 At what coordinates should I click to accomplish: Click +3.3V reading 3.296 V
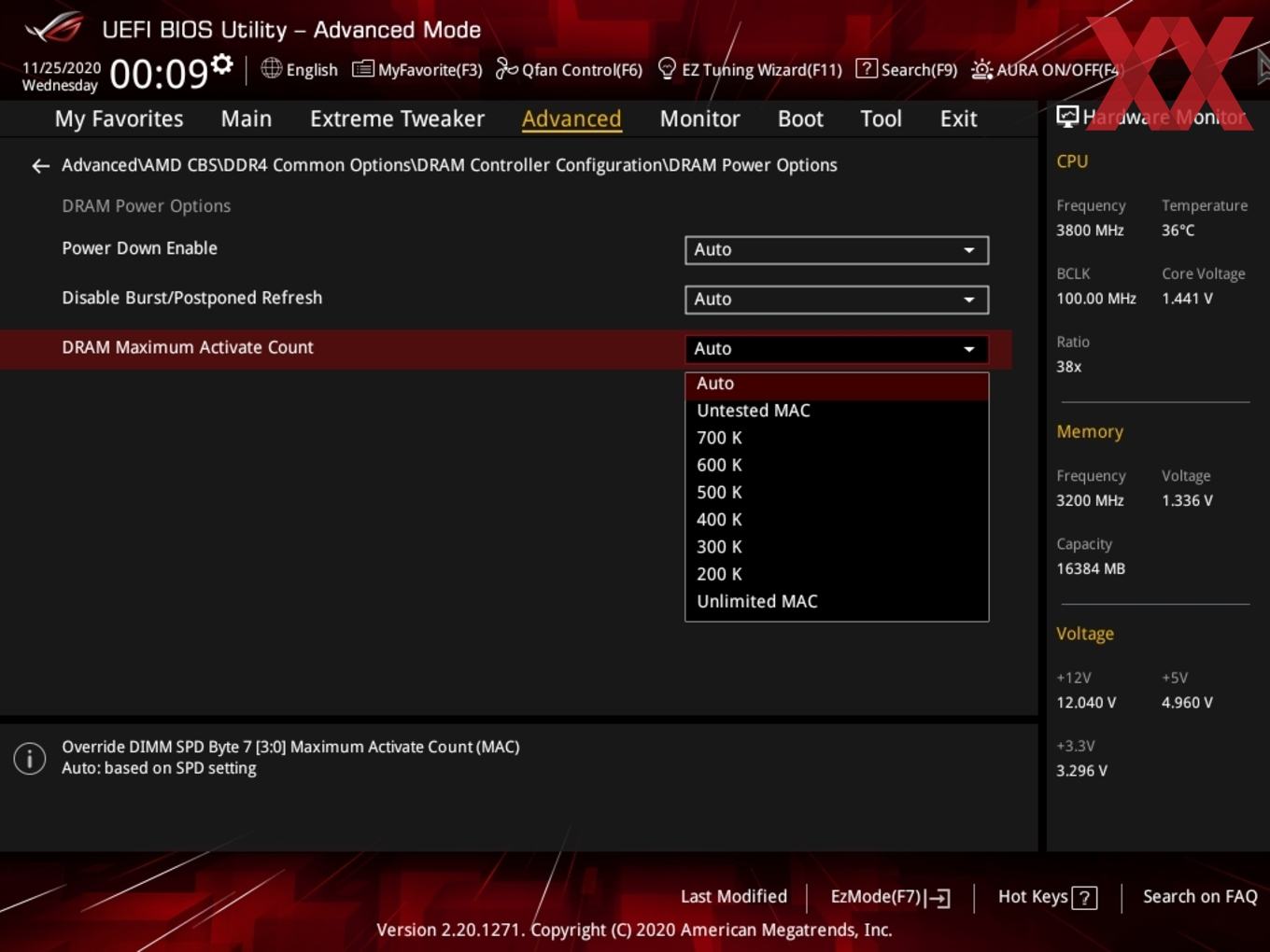[x=1081, y=771]
